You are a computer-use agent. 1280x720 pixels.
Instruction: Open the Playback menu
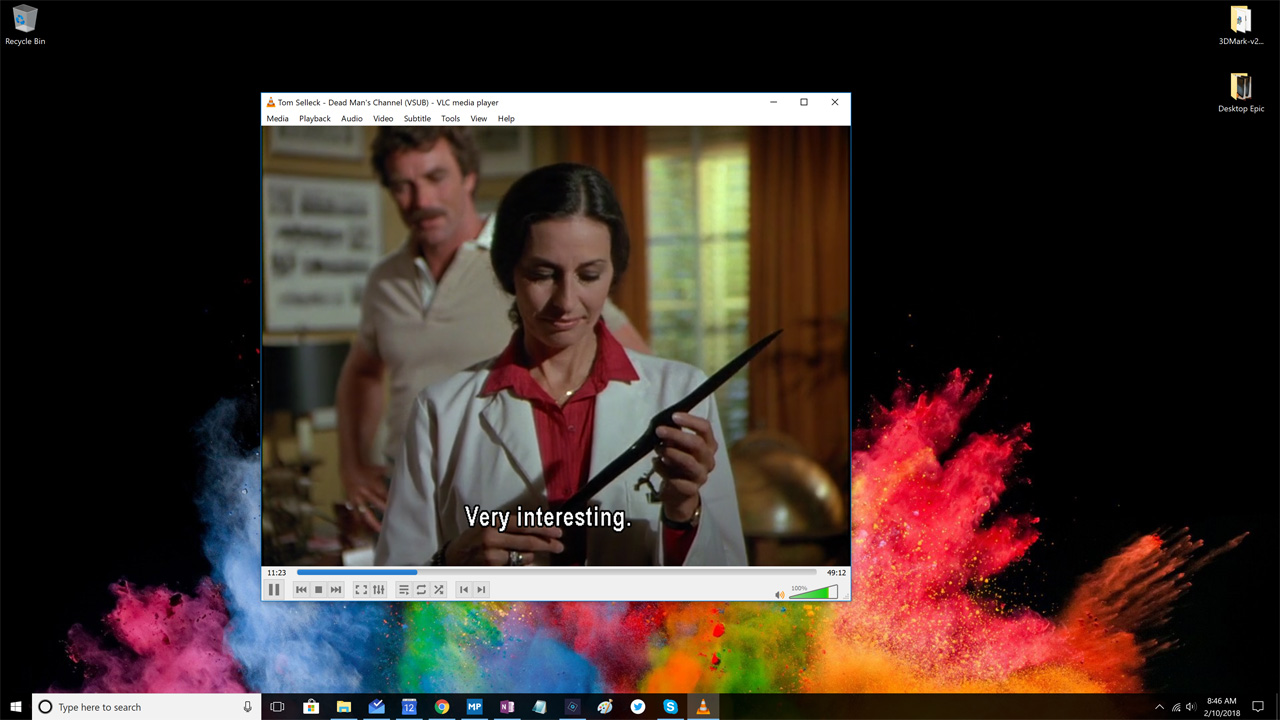(x=314, y=118)
